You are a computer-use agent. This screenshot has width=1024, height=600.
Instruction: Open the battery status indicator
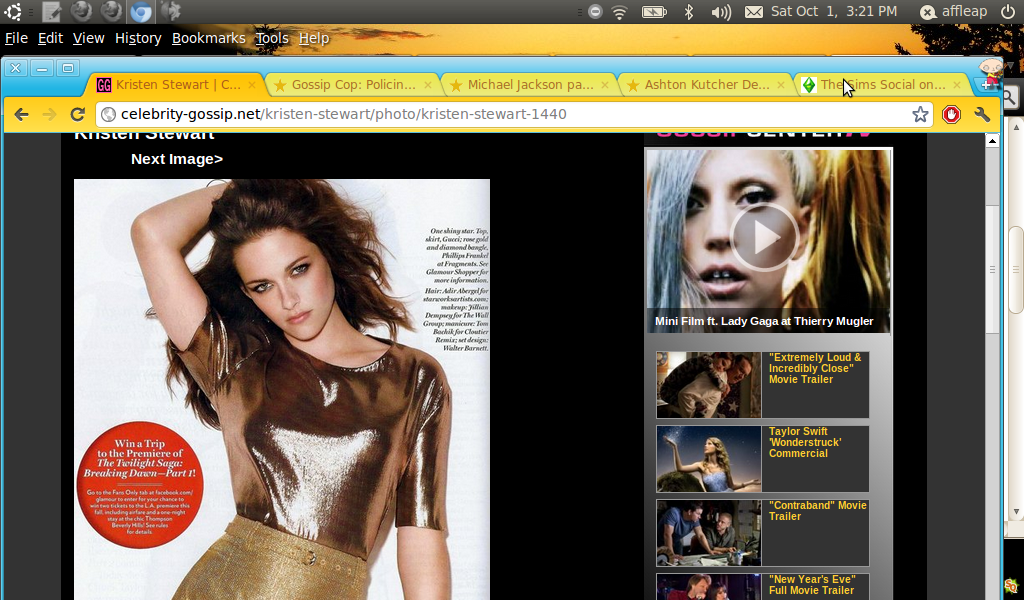click(654, 12)
